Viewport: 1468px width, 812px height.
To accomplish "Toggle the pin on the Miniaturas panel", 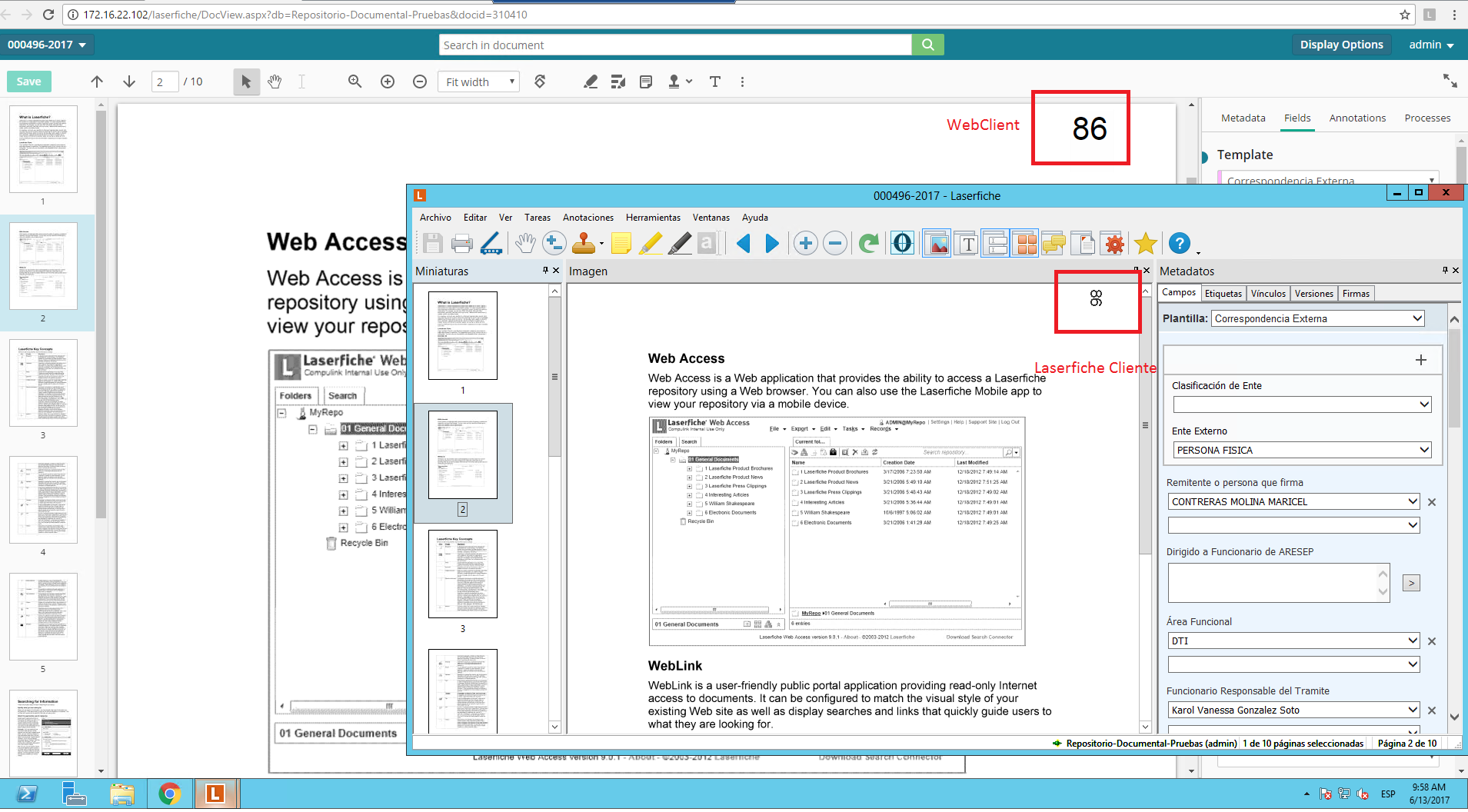I will coord(545,271).
